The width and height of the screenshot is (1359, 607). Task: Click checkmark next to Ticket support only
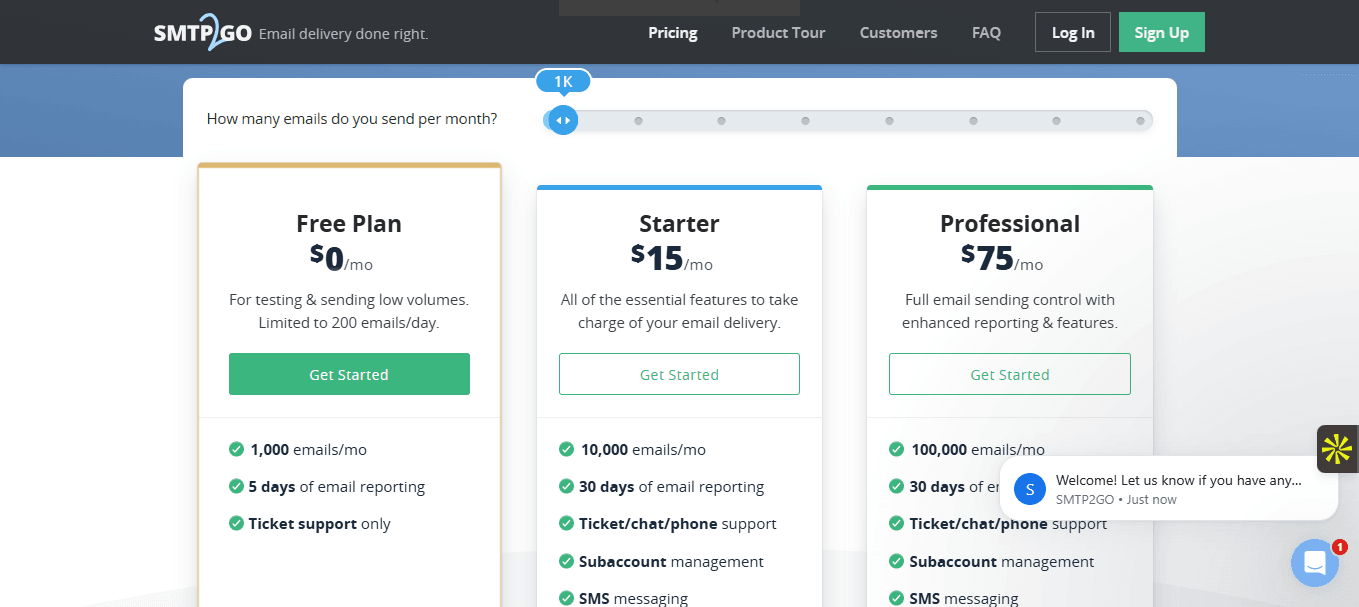click(237, 524)
